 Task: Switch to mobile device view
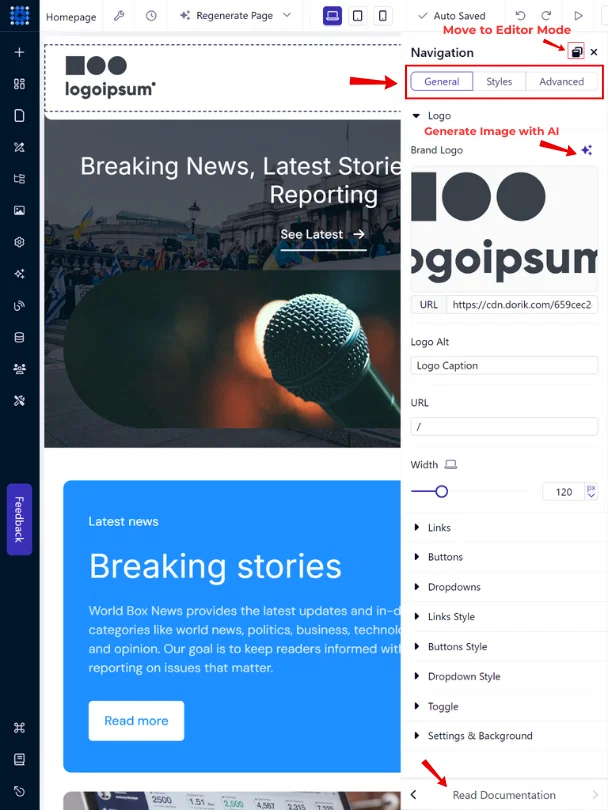click(382, 15)
